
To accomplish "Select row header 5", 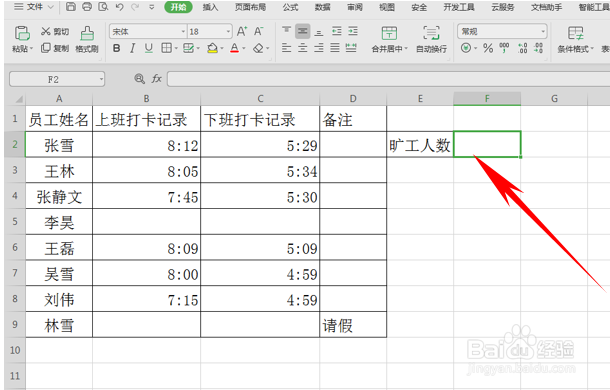I will [x=15, y=221].
